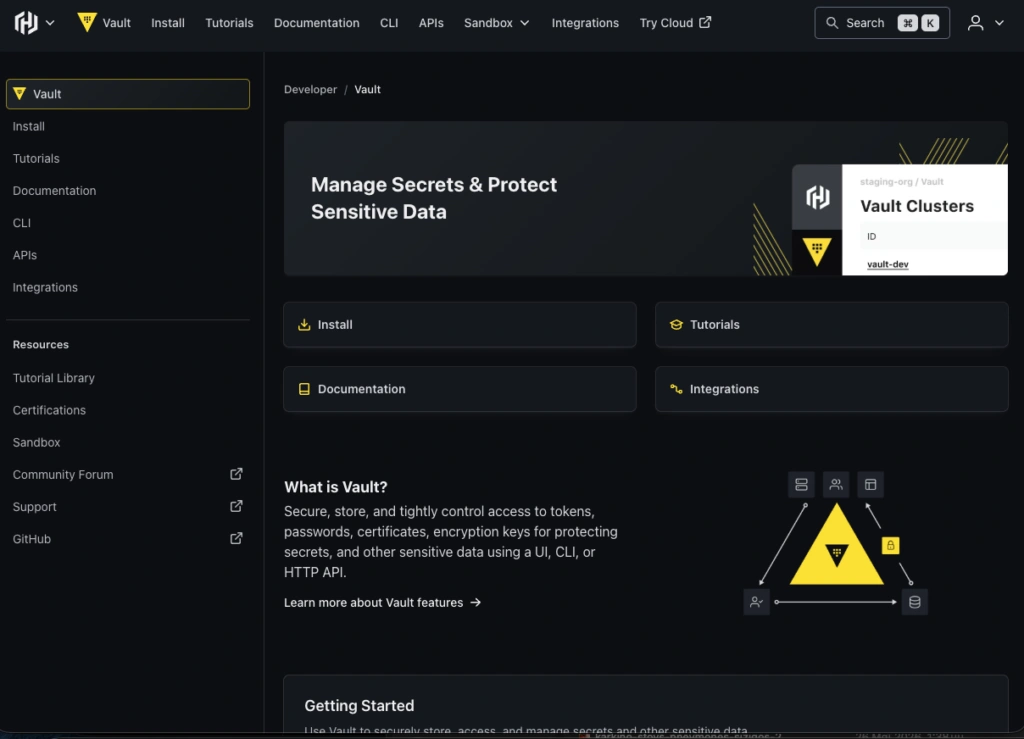Click the database icon in diagram

[915, 602]
